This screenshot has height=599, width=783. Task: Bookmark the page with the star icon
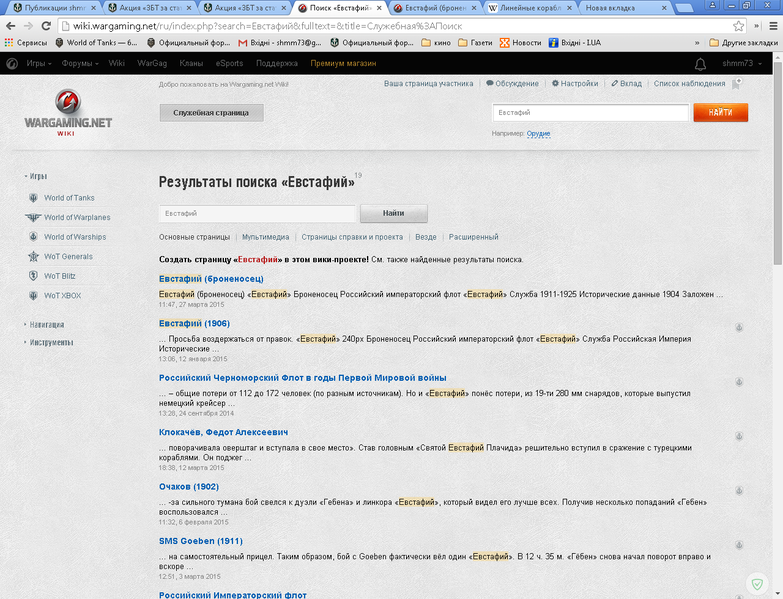(x=739, y=26)
